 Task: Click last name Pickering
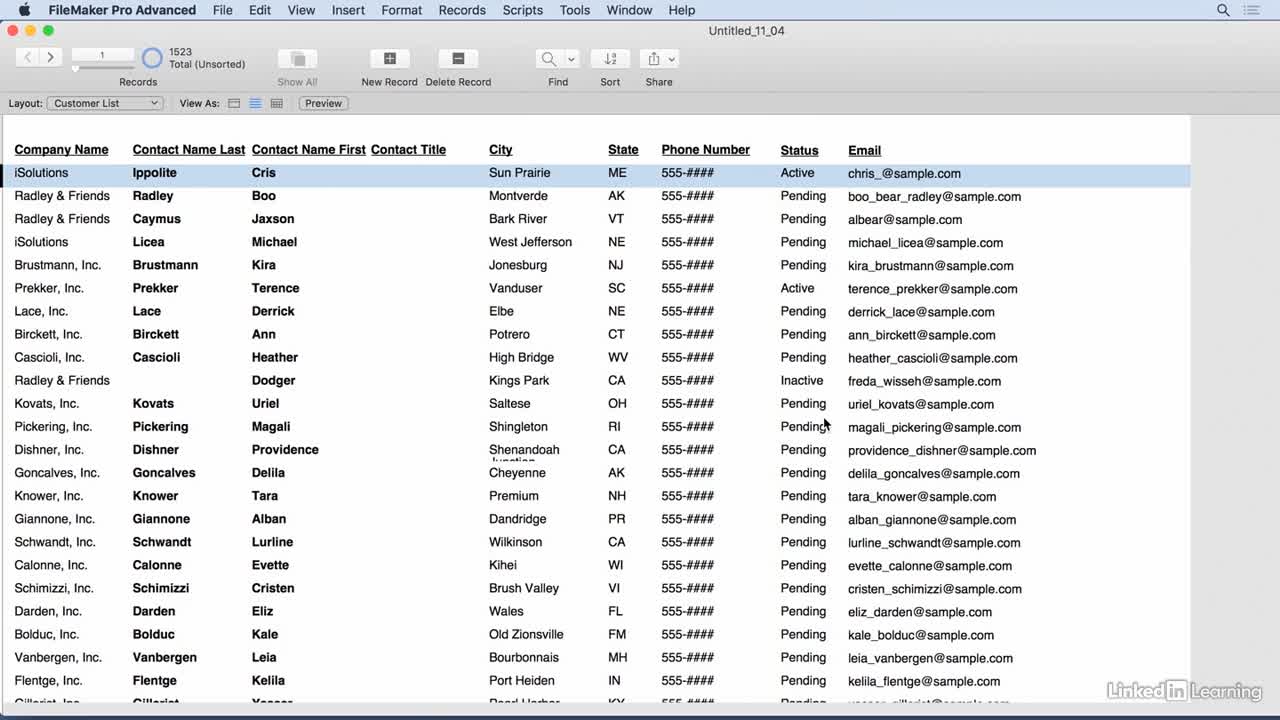click(x=161, y=427)
